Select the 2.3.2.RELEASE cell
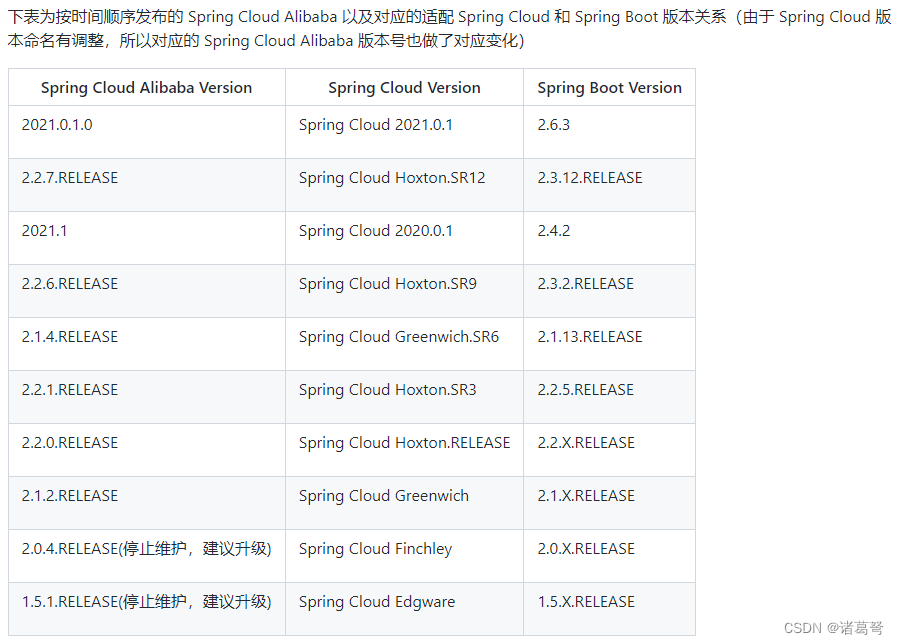Screen dimensions: 899x644 (x=609, y=291)
